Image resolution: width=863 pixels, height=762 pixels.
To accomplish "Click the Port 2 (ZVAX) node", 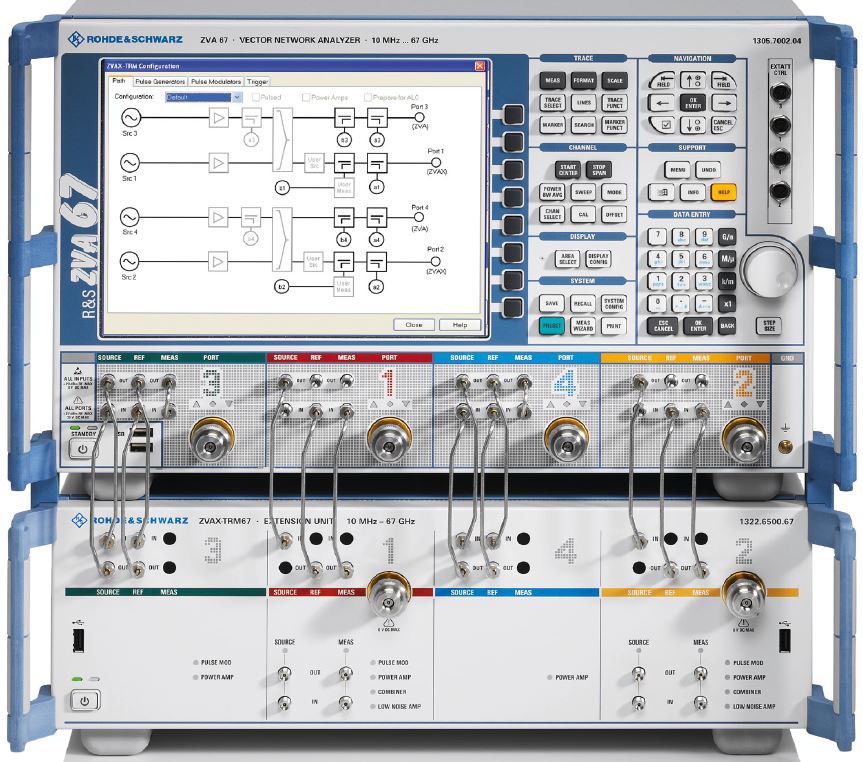I will [435, 262].
